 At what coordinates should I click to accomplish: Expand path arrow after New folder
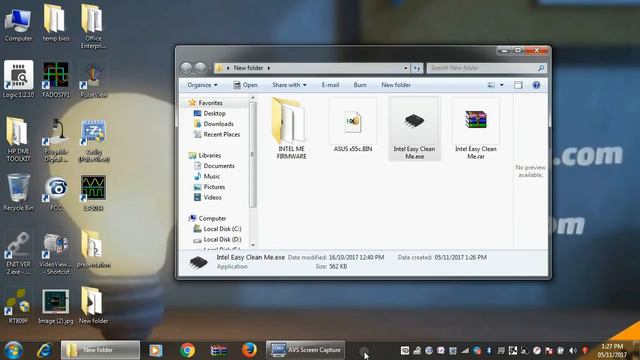point(269,68)
